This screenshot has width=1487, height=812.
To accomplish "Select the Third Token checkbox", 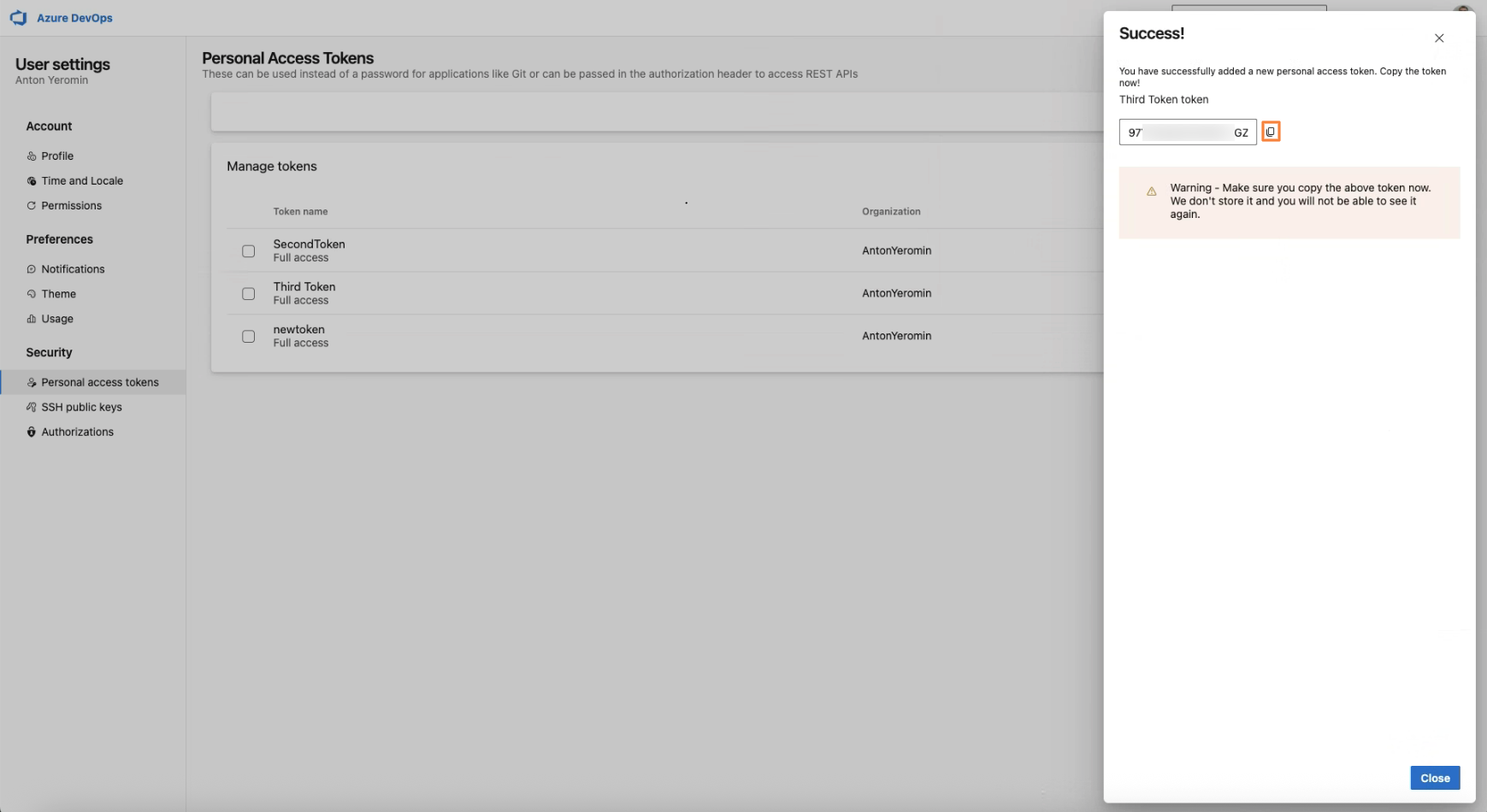I will pyautogui.click(x=248, y=294).
